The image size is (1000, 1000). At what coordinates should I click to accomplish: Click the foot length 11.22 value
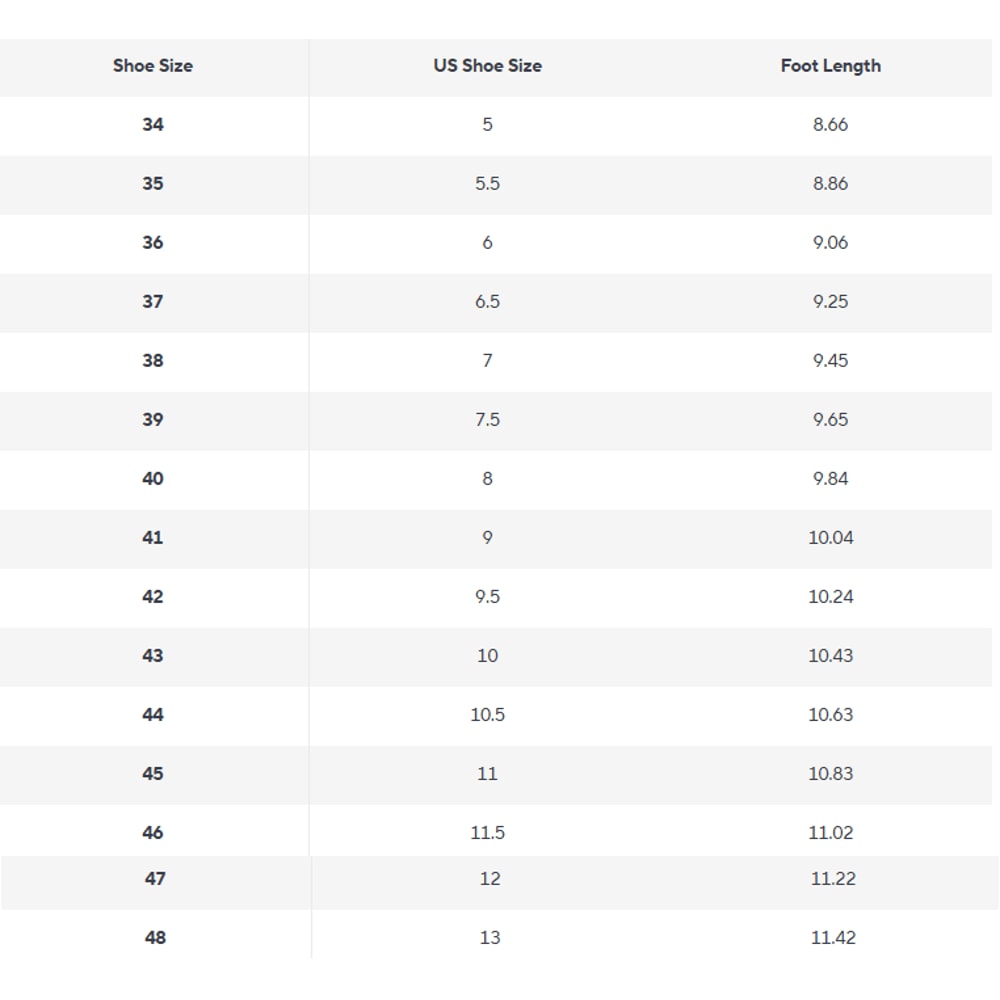pos(833,878)
